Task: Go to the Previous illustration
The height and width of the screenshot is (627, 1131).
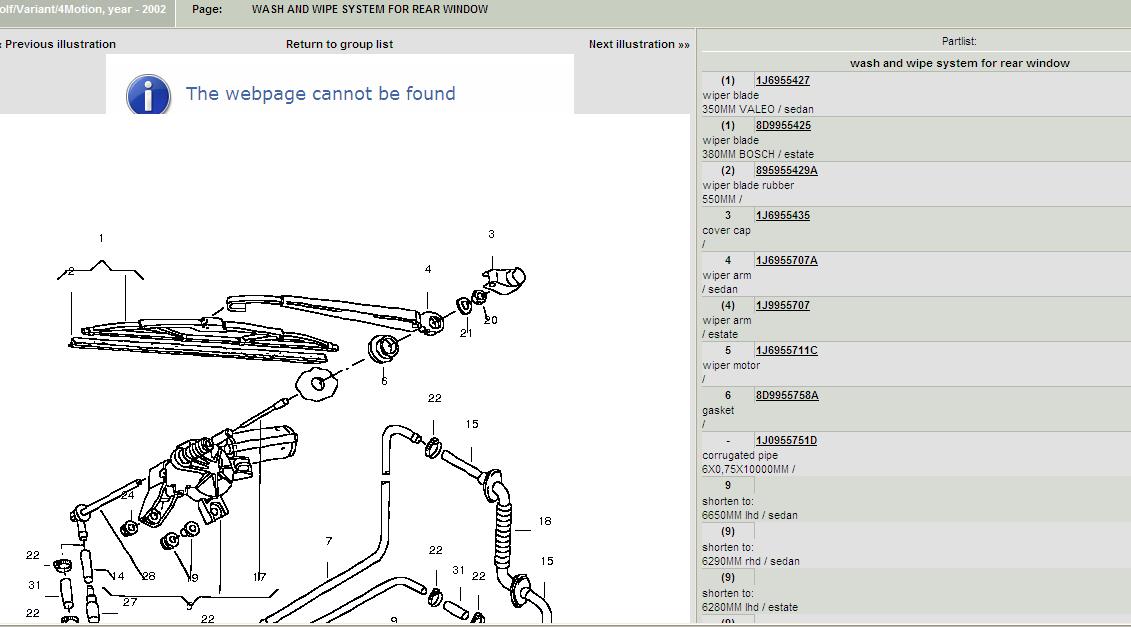Action: 58,44
